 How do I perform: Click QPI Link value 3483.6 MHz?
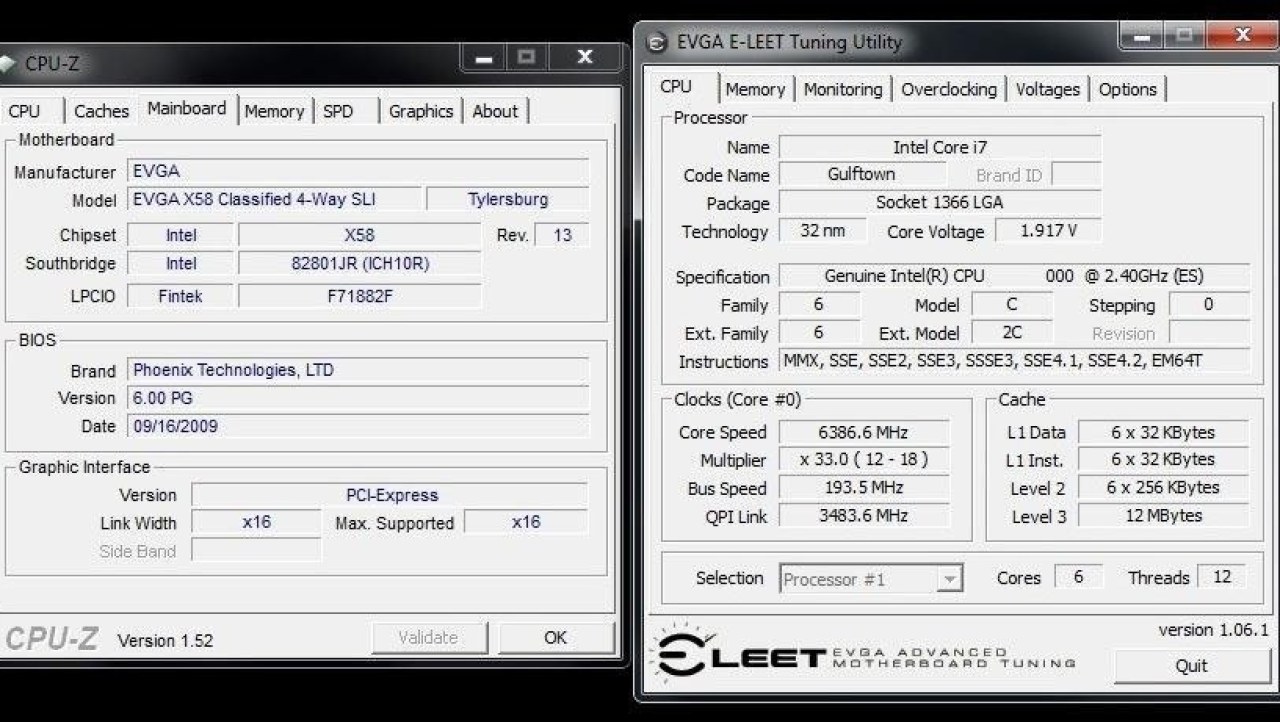point(862,516)
